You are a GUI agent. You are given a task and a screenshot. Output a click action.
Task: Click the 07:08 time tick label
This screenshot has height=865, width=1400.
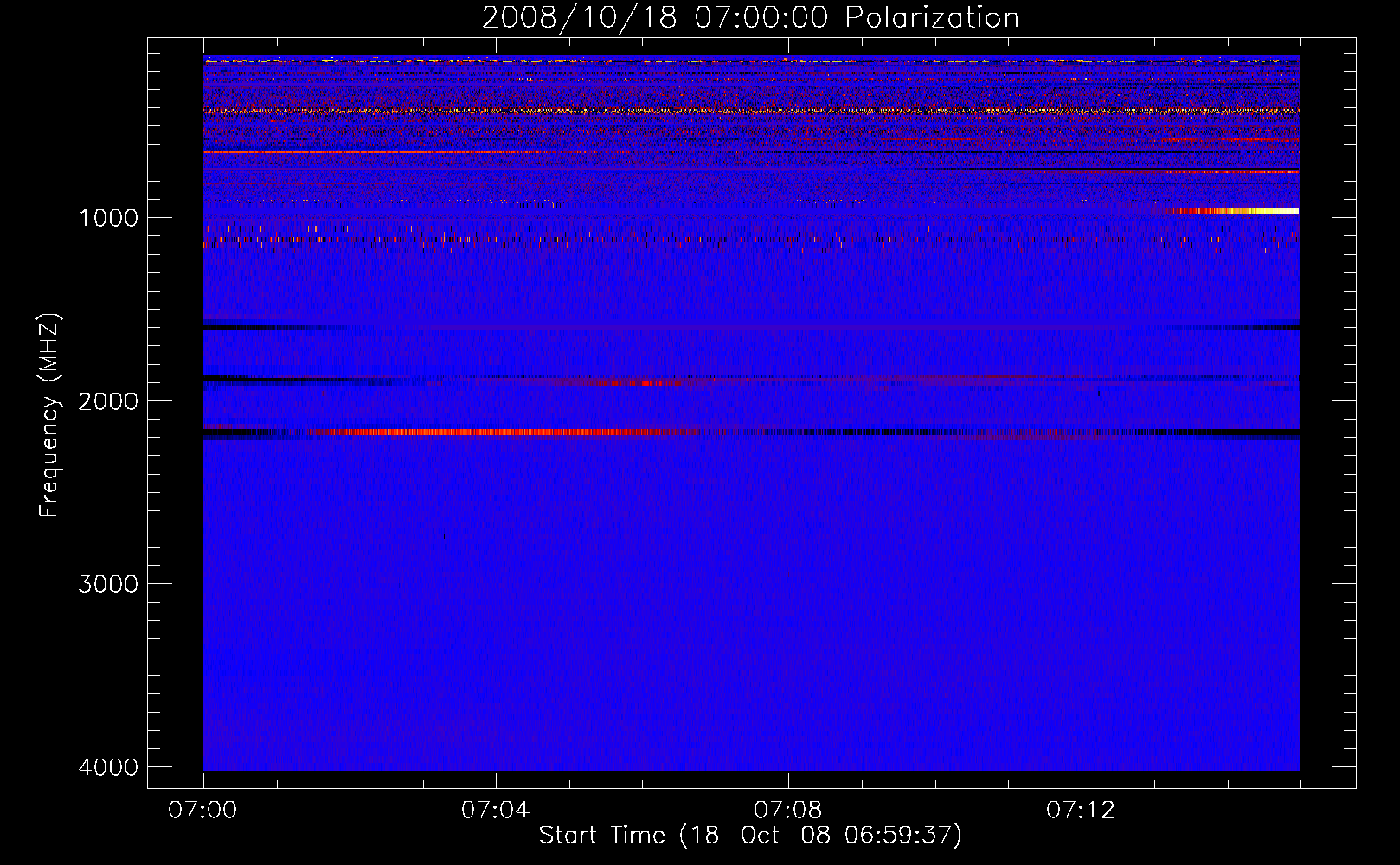[x=787, y=811]
